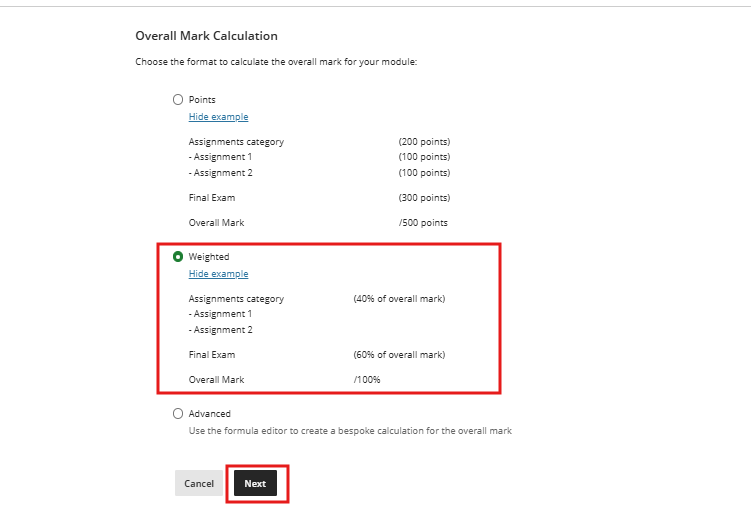Click 'Choose the format' instruction text
This screenshot has height=512, width=751.
tap(276, 62)
